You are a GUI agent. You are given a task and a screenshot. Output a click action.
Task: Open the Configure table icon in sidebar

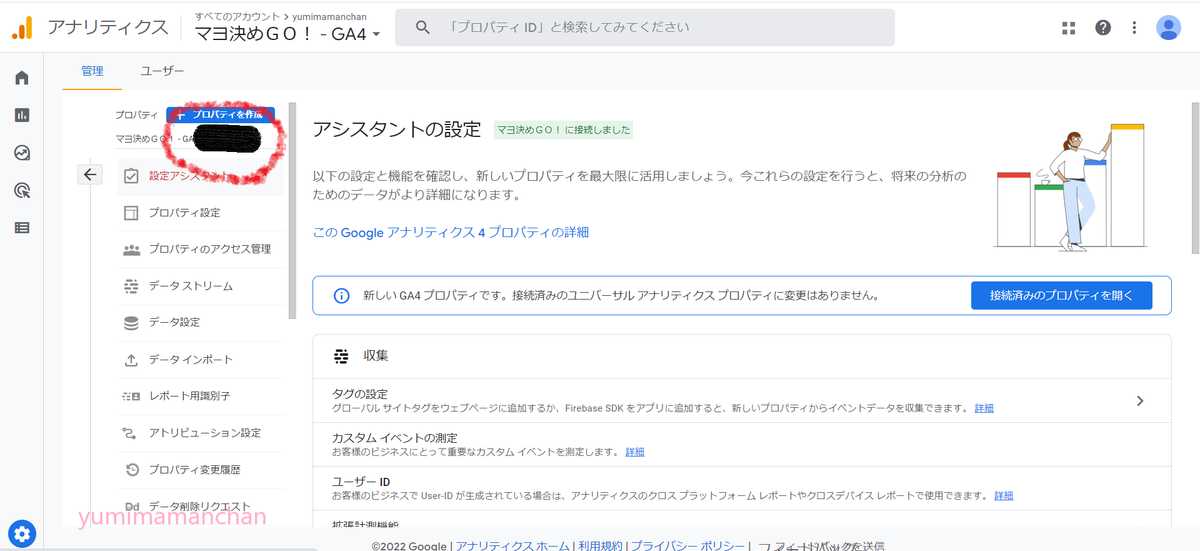click(x=22, y=227)
